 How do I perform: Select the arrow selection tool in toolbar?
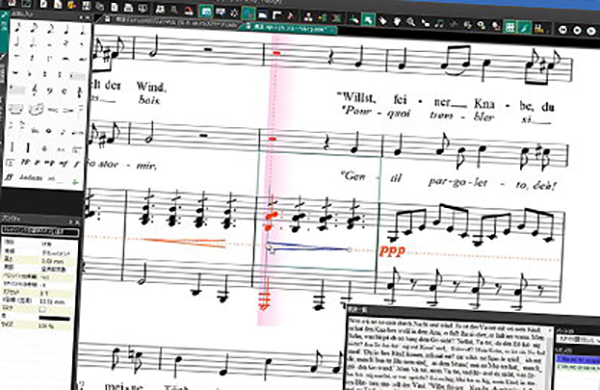(368, 20)
